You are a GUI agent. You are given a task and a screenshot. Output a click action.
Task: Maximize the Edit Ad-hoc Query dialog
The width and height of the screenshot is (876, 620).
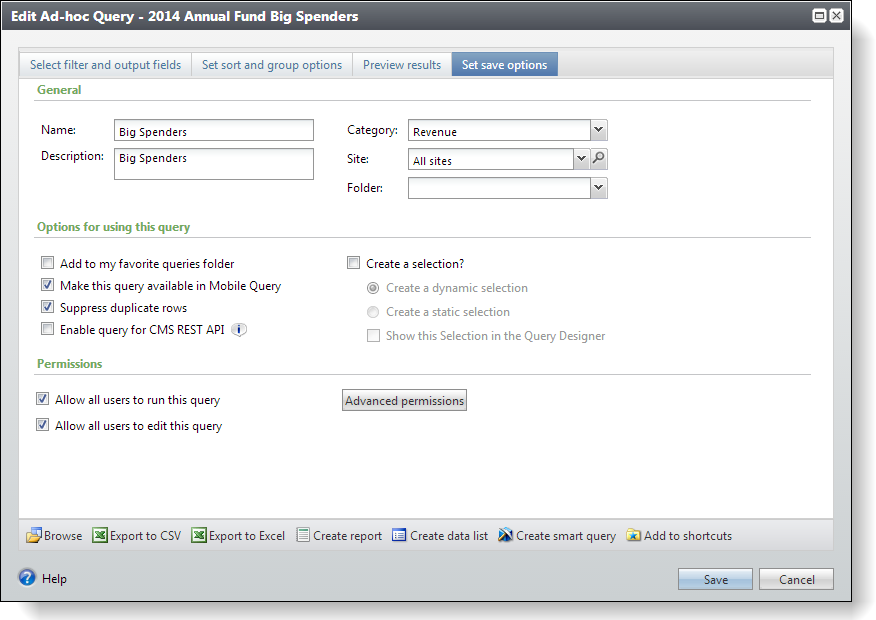819,16
